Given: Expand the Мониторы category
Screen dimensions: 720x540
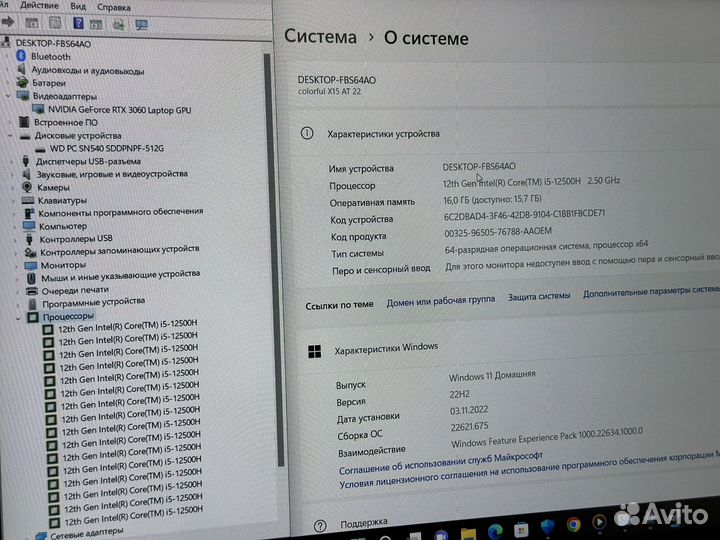Looking at the screenshot, I should (17, 265).
